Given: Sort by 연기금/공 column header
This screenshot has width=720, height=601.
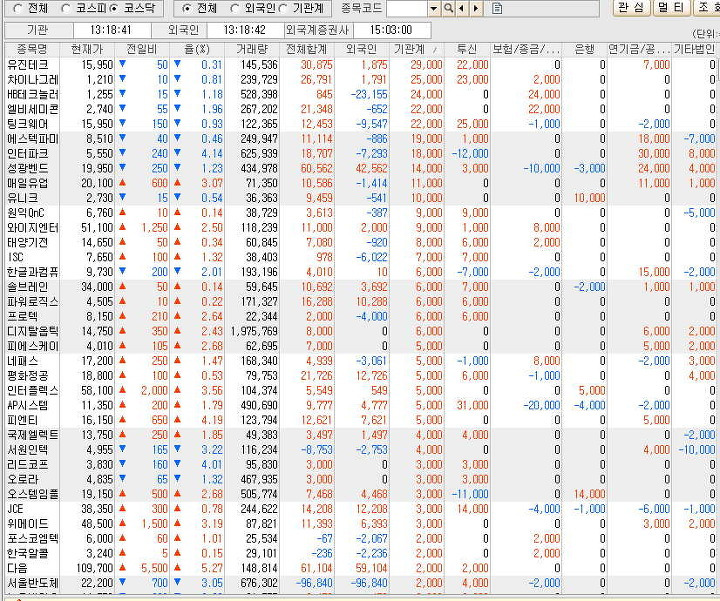Looking at the screenshot, I should click(639, 49).
